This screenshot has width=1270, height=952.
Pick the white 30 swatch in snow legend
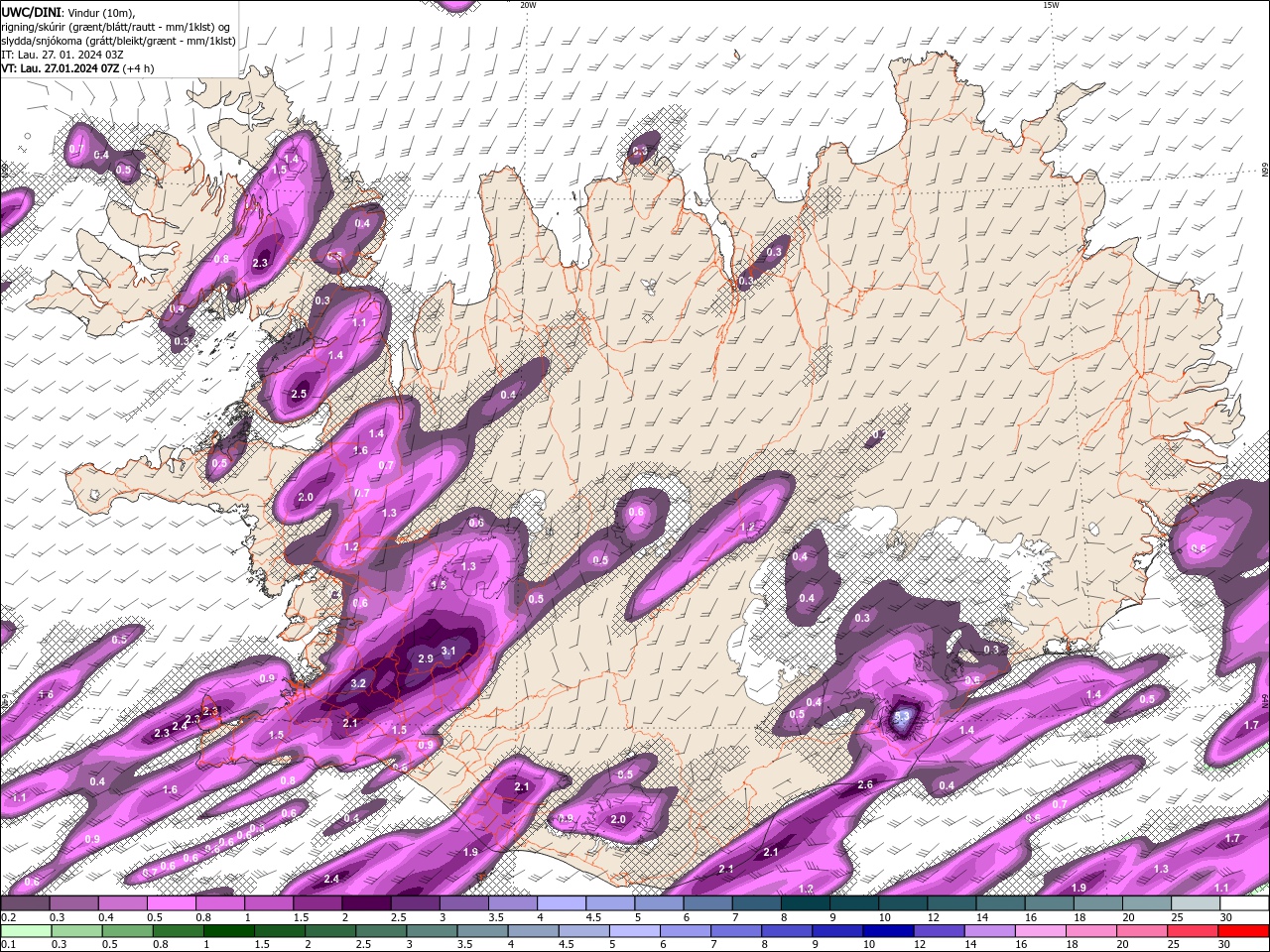click(1243, 904)
